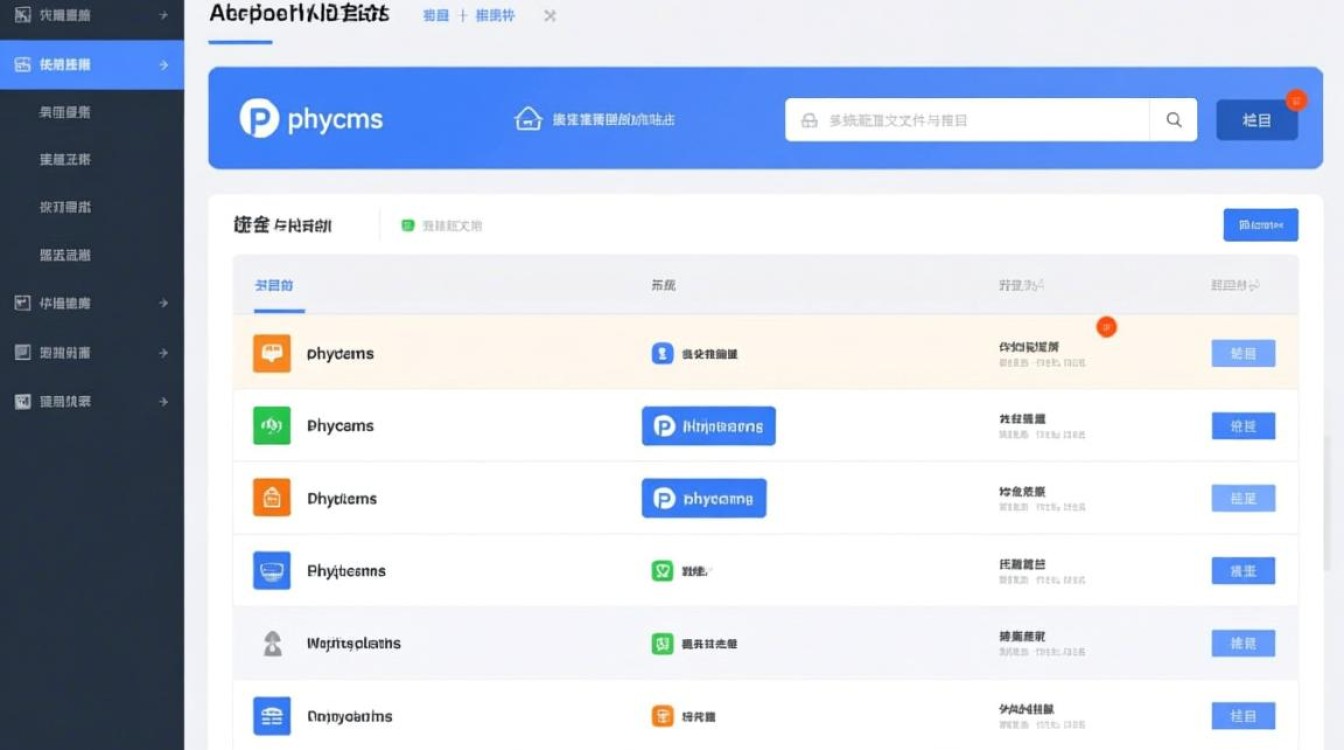
Task: Click the gray person row icon
Action: click(272, 643)
